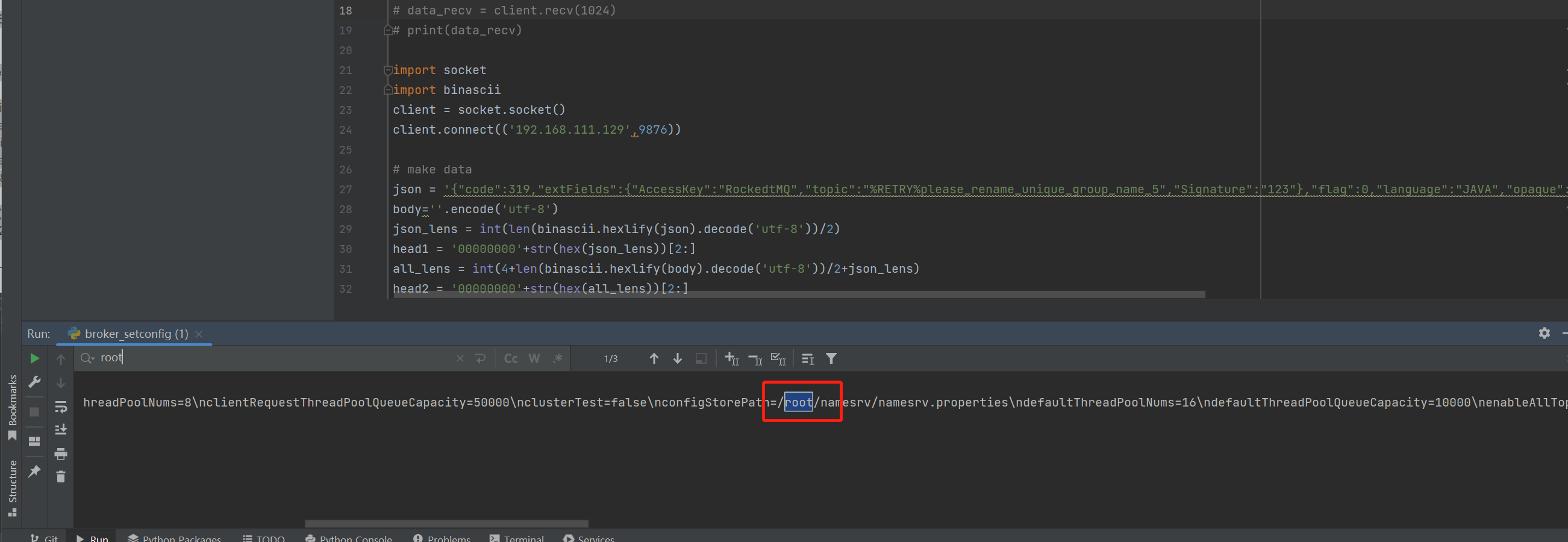Image resolution: width=1568 pixels, height=542 pixels.
Task: Click the search in selection icon
Action: (x=701, y=359)
